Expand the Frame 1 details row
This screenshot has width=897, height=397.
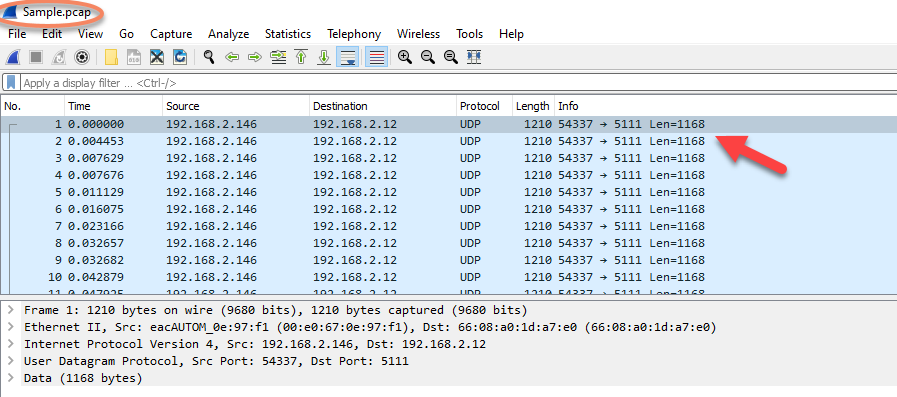coord(10,311)
